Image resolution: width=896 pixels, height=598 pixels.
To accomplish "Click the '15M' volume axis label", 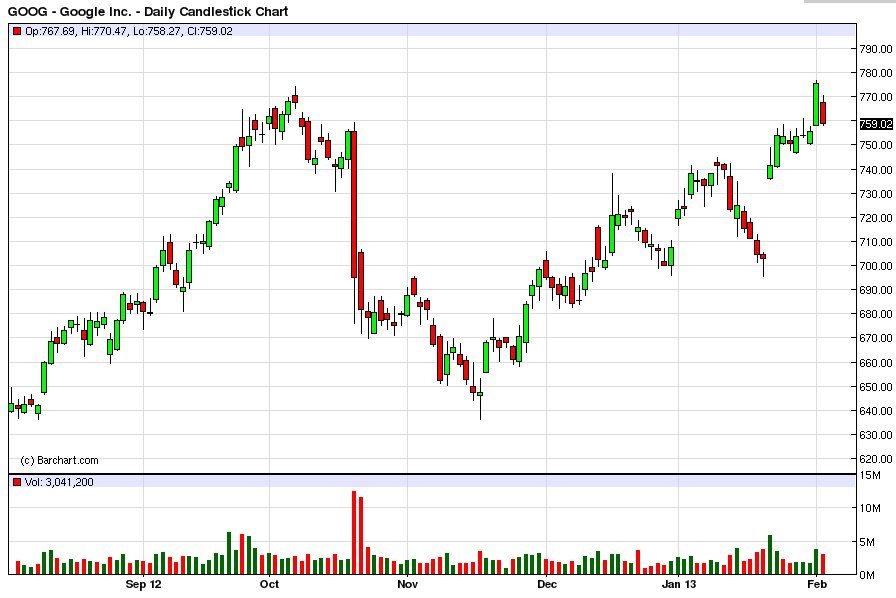I will [870, 476].
